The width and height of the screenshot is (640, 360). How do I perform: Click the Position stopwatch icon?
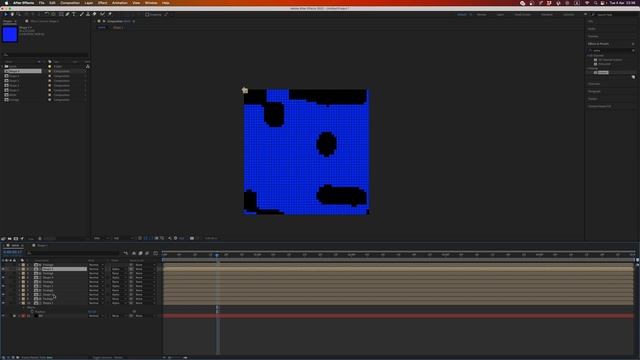[x=32, y=312]
